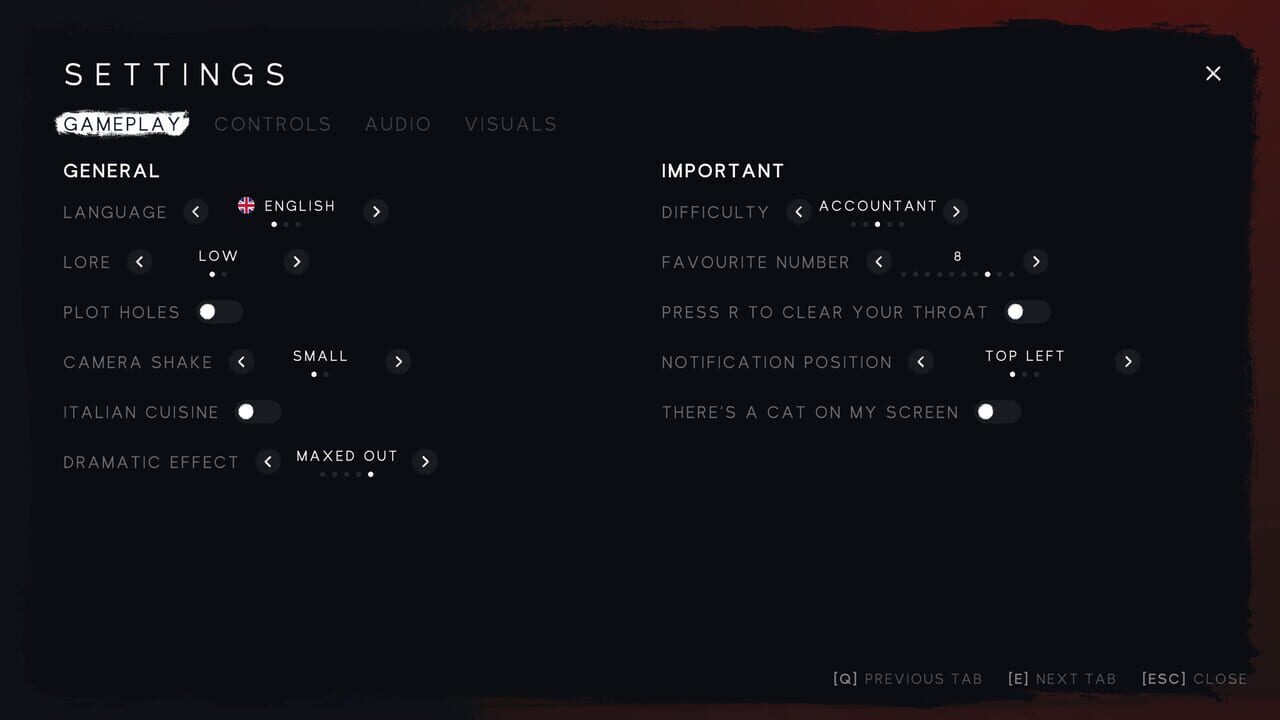
Task: Switch to the Controls tab
Action: pos(273,124)
